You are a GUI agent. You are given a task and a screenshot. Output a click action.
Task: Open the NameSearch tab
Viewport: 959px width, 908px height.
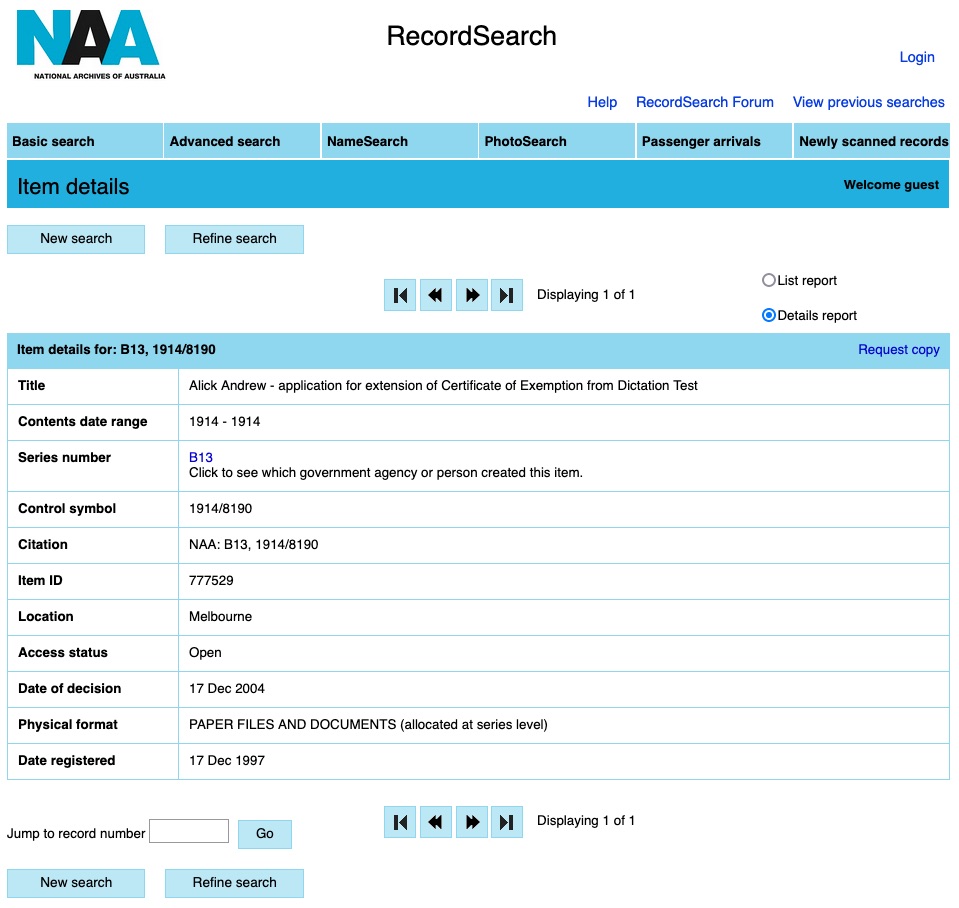tap(399, 141)
